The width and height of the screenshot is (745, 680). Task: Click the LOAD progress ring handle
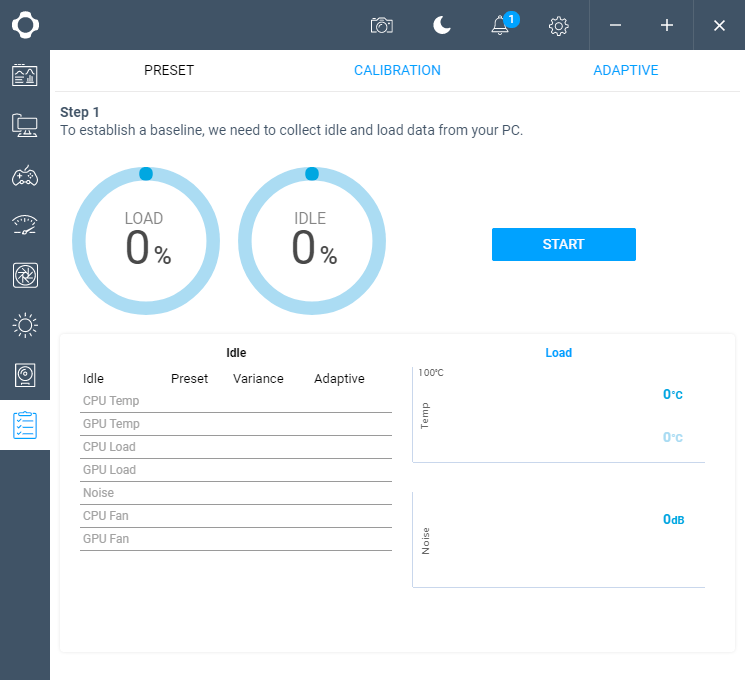[x=146, y=174]
